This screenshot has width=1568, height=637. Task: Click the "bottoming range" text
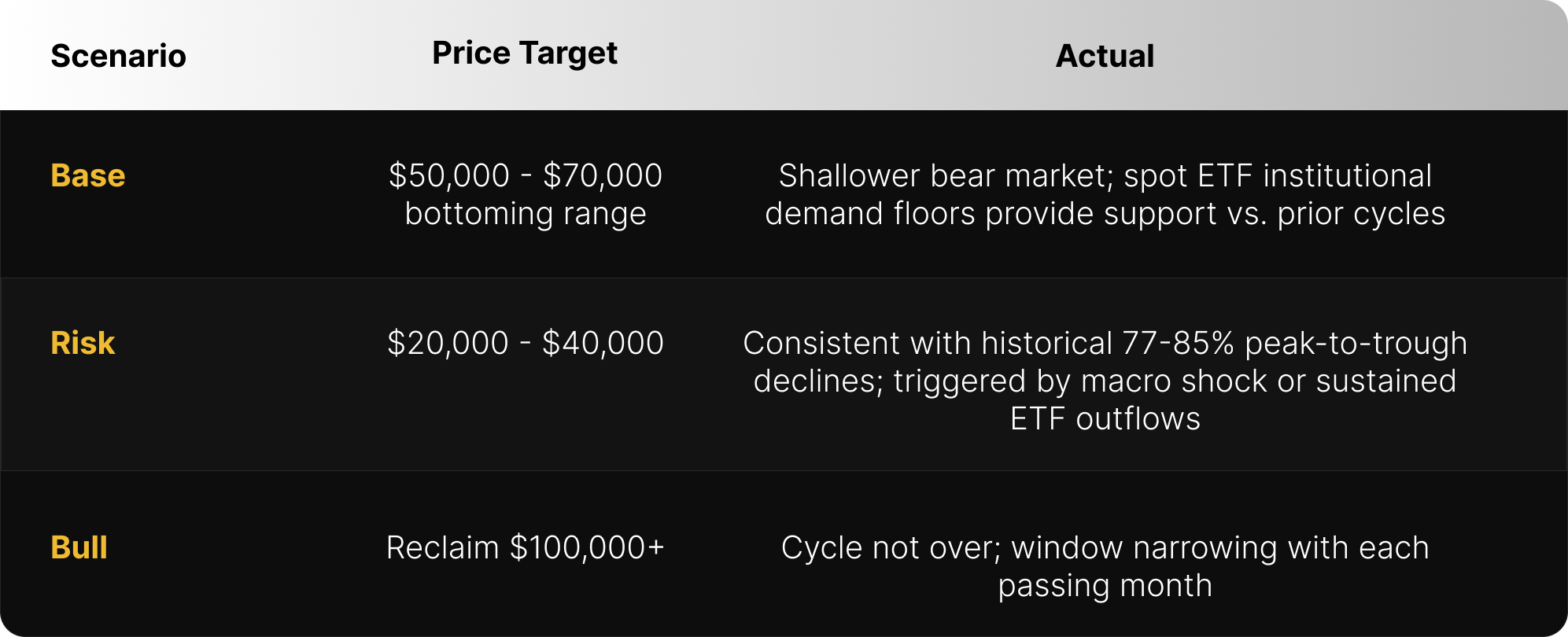(x=525, y=213)
